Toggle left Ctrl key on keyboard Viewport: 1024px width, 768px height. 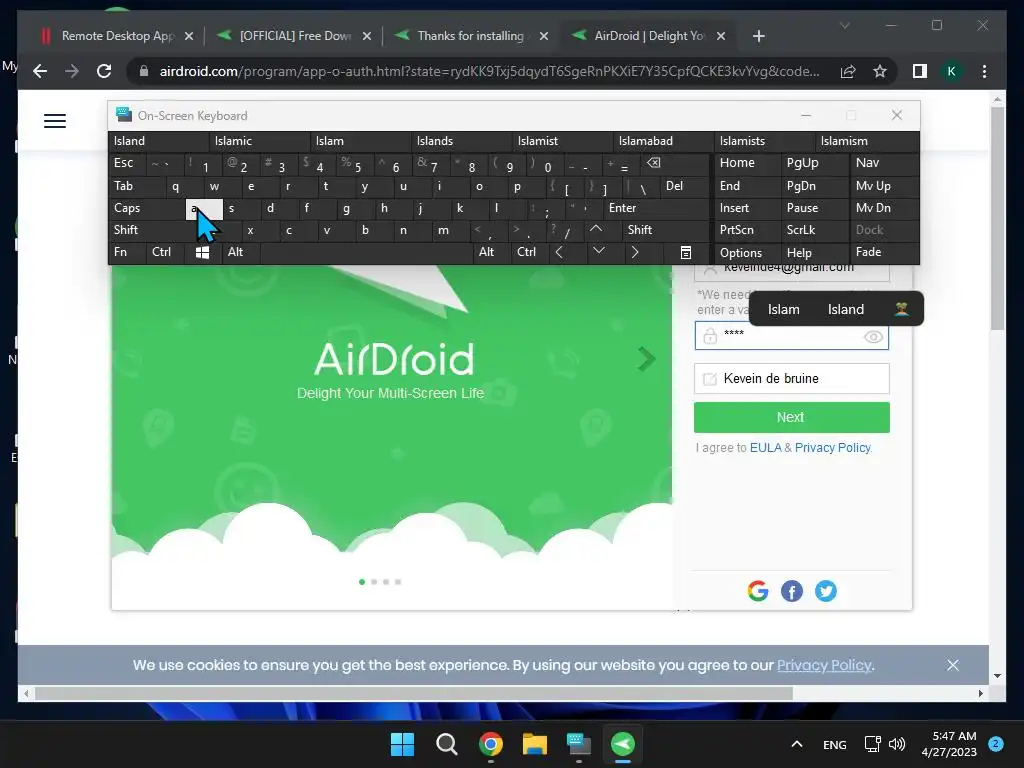(166, 252)
